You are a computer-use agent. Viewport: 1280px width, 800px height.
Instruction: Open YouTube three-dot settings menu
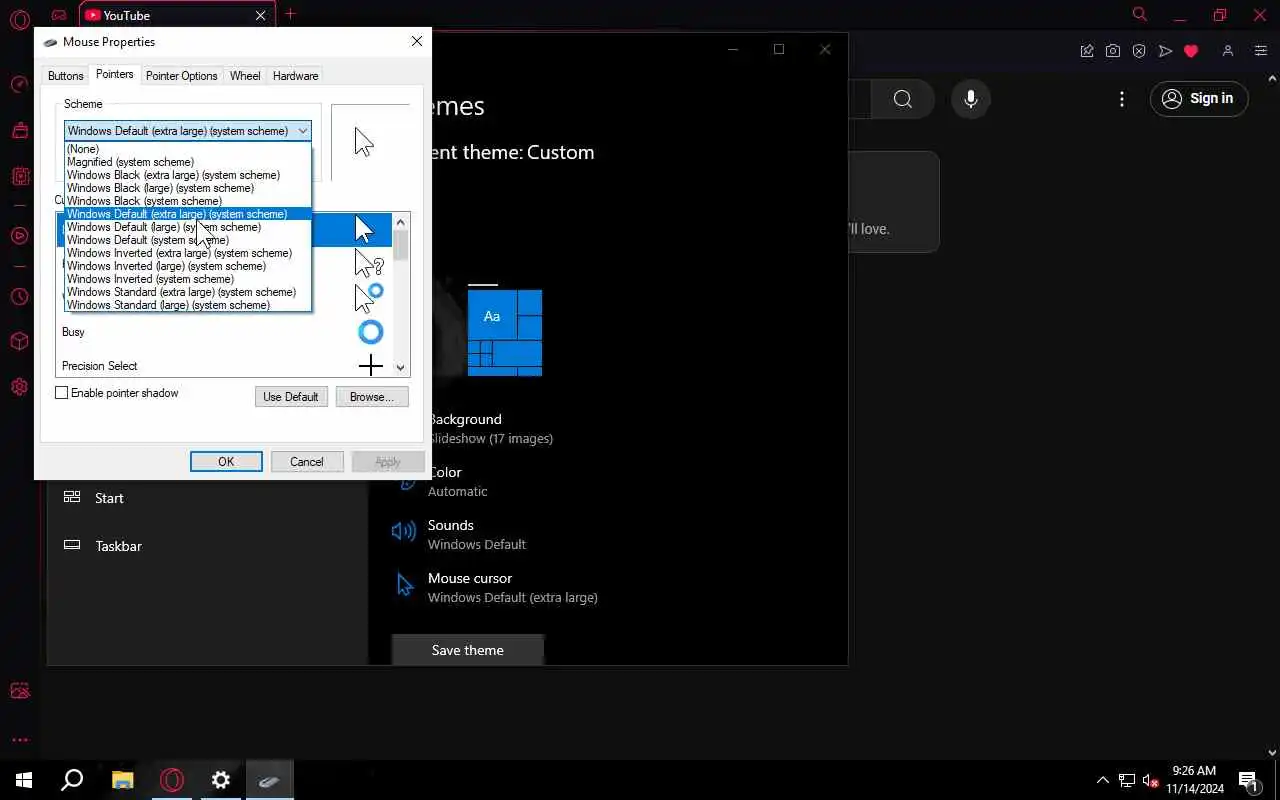[1122, 99]
